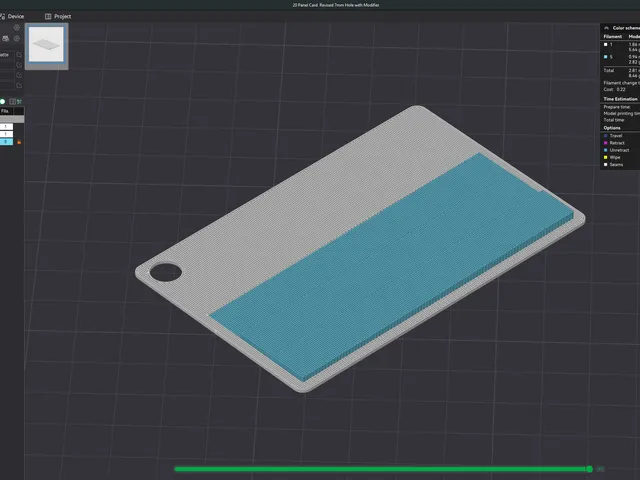Click the orange lock icon in object list
This screenshot has height=480, width=640.
click(19, 142)
